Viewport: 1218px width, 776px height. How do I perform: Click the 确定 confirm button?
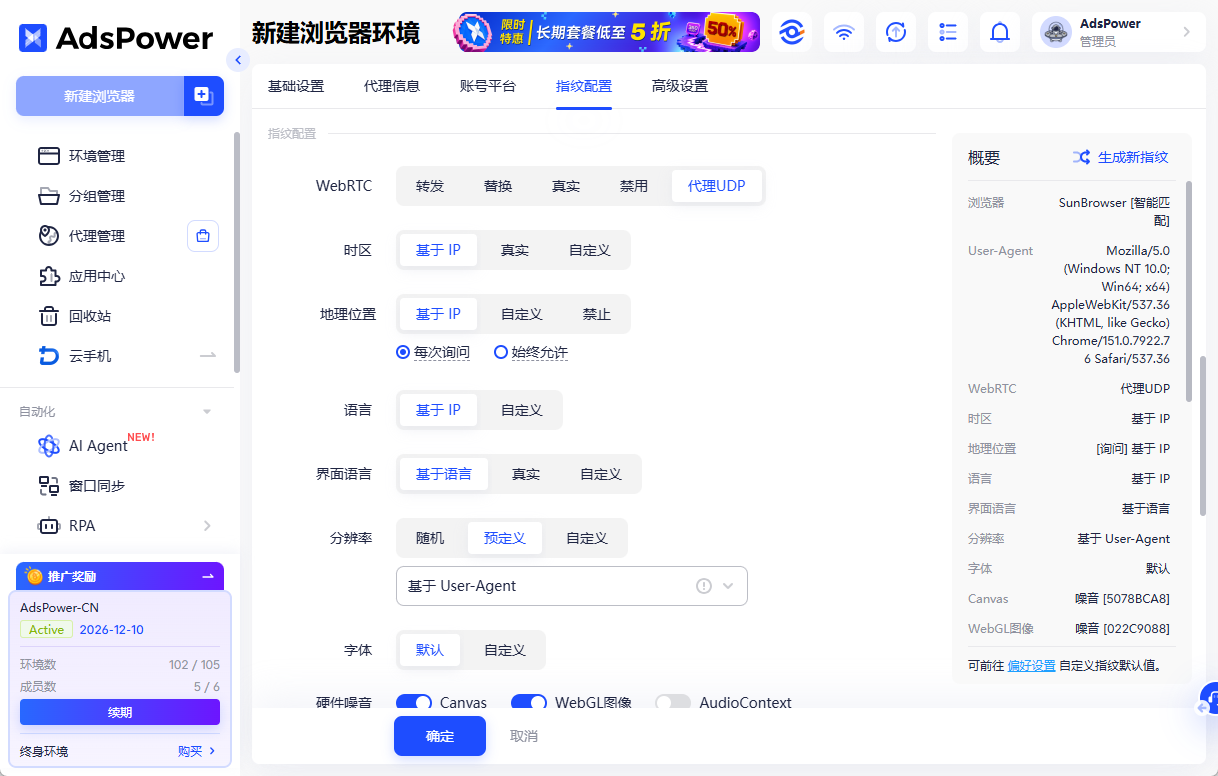440,736
